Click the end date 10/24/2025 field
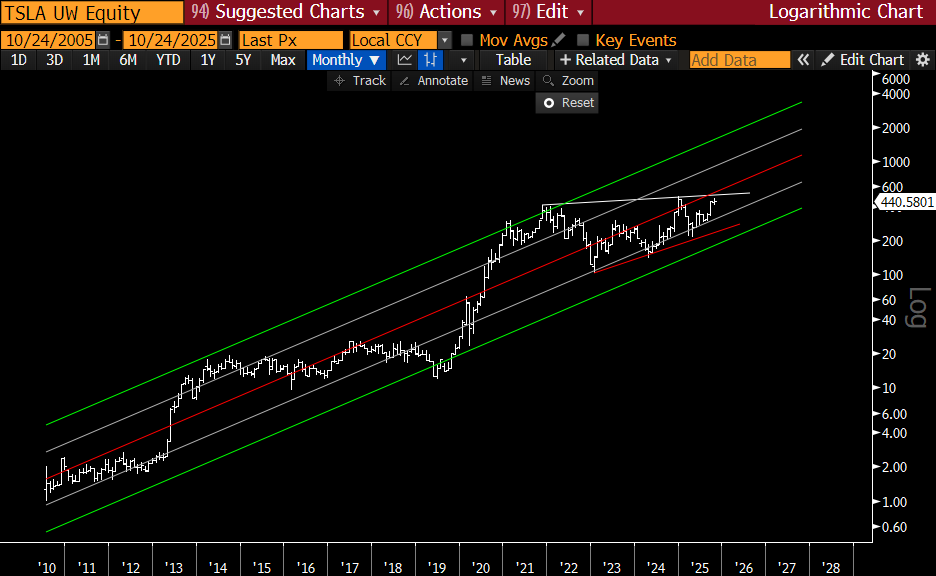Screen dimensions: 936x576 point(172,40)
